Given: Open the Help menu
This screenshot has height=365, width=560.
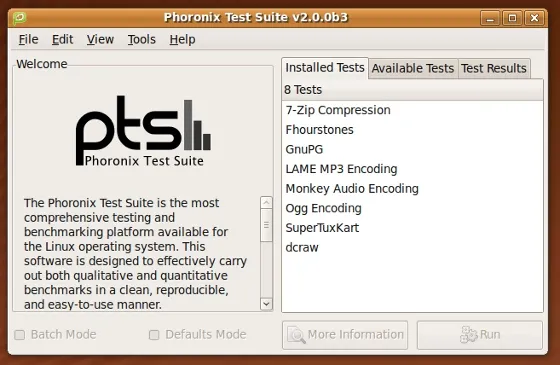Looking at the screenshot, I should coord(182,39).
